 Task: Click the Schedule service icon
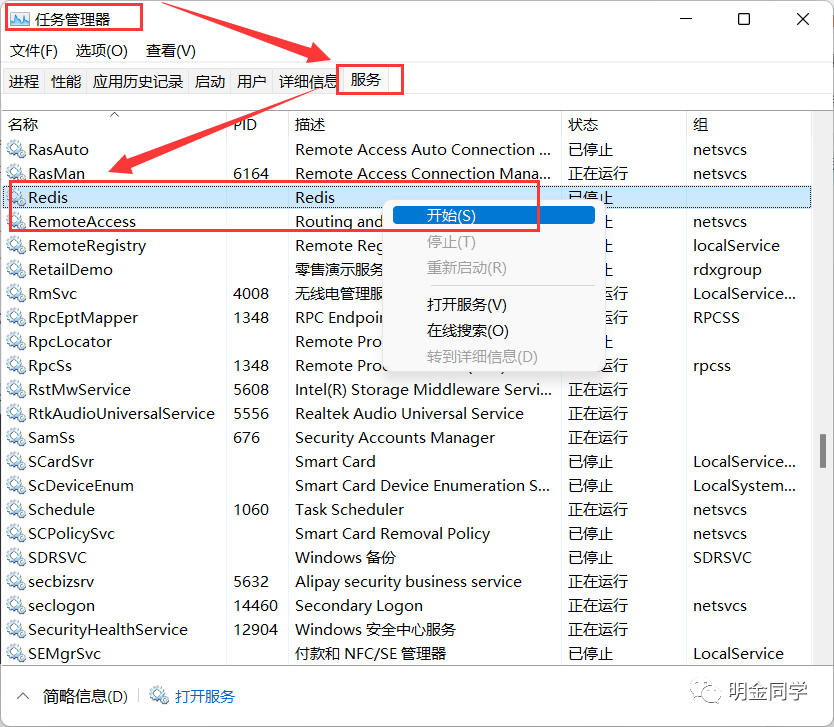coord(18,509)
